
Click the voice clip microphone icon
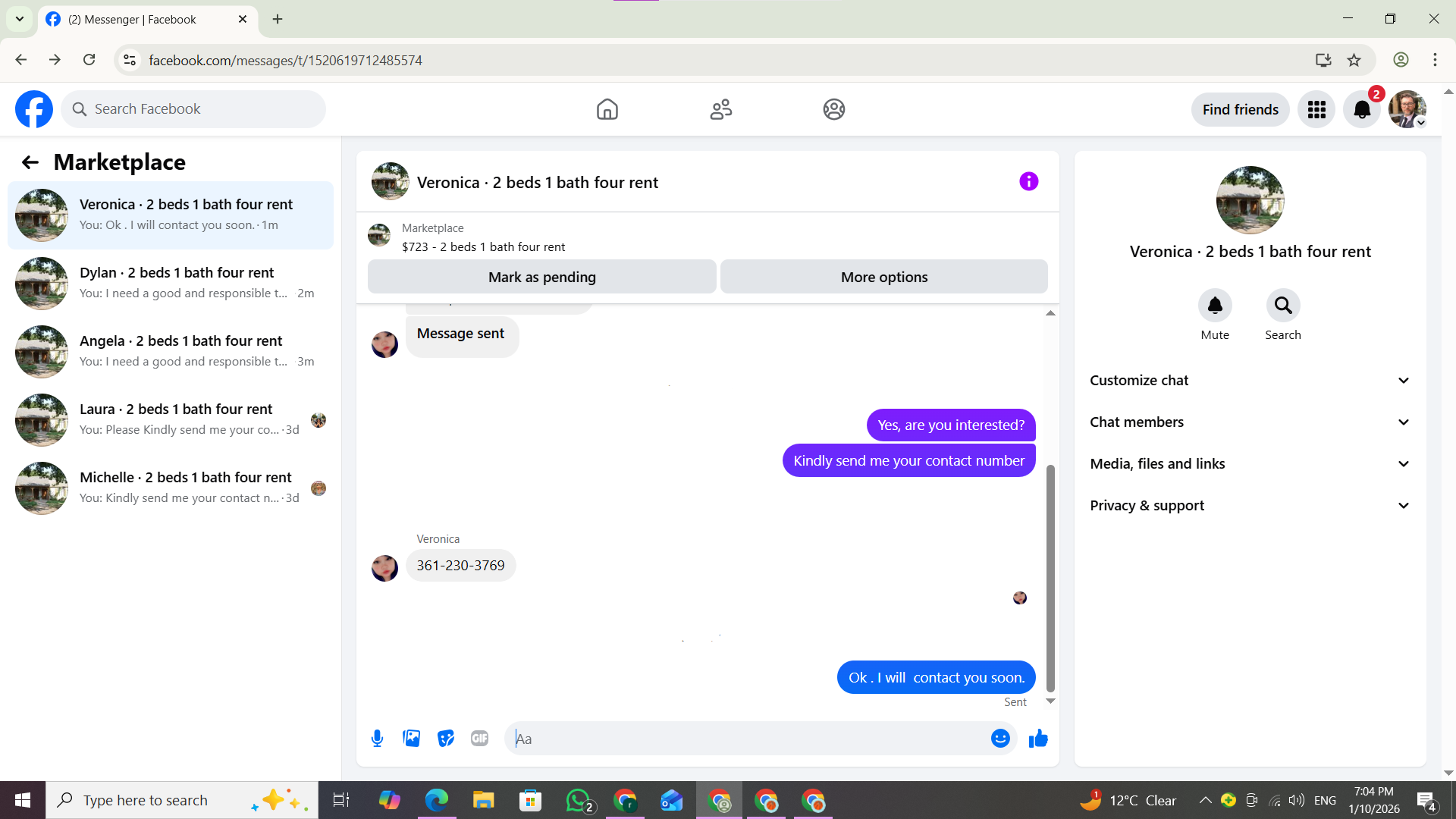(x=377, y=738)
